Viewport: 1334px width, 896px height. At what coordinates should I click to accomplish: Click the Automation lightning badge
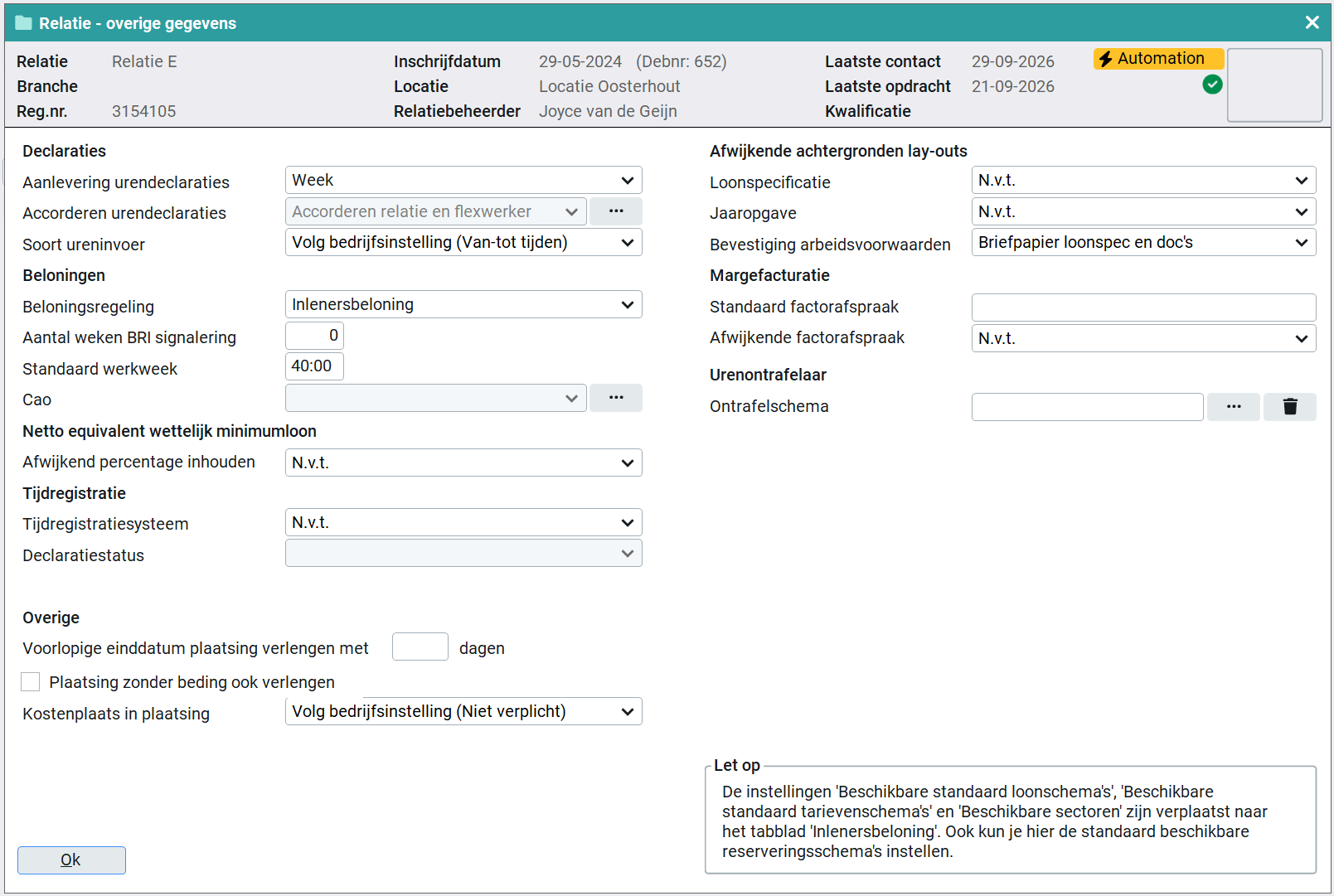[x=1158, y=59]
